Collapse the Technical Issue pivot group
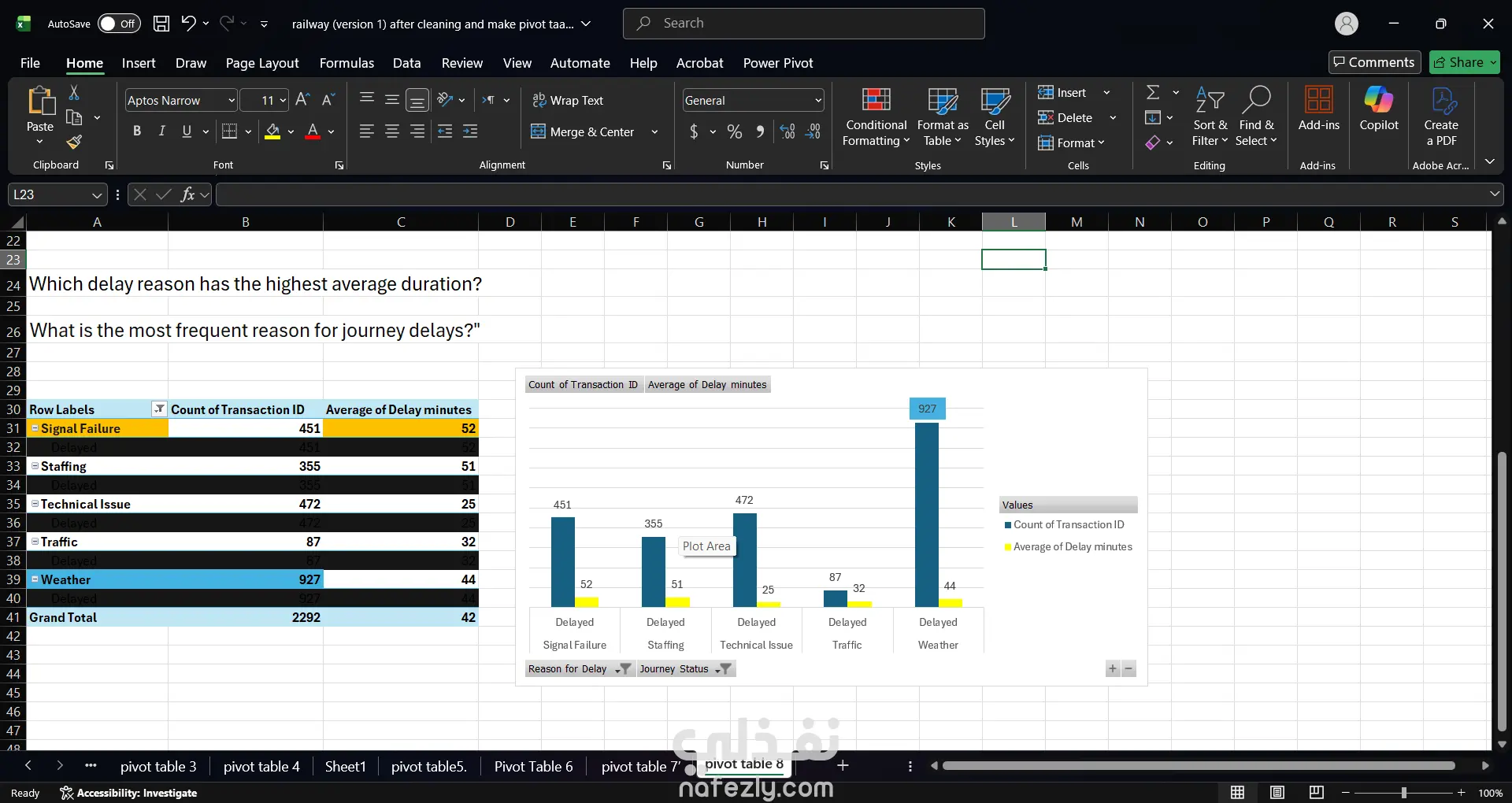The width and height of the screenshot is (1512, 803). (x=35, y=504)
